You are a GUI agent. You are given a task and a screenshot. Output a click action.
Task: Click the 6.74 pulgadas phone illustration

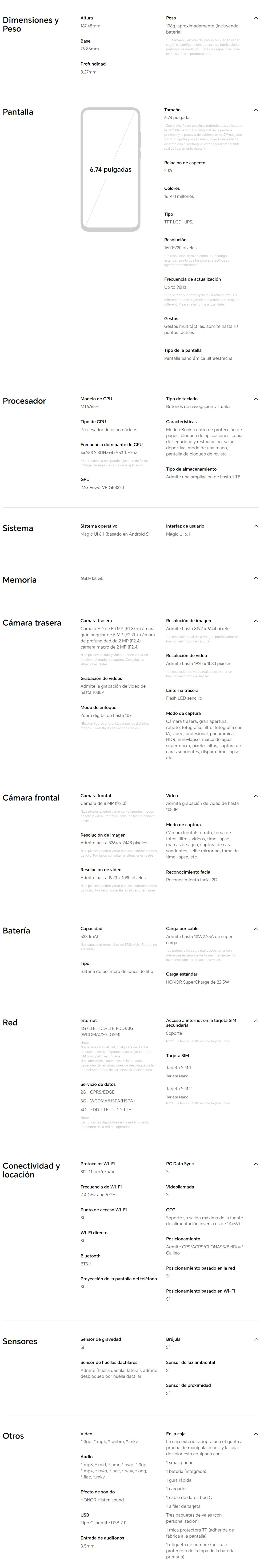pos(110,170)
